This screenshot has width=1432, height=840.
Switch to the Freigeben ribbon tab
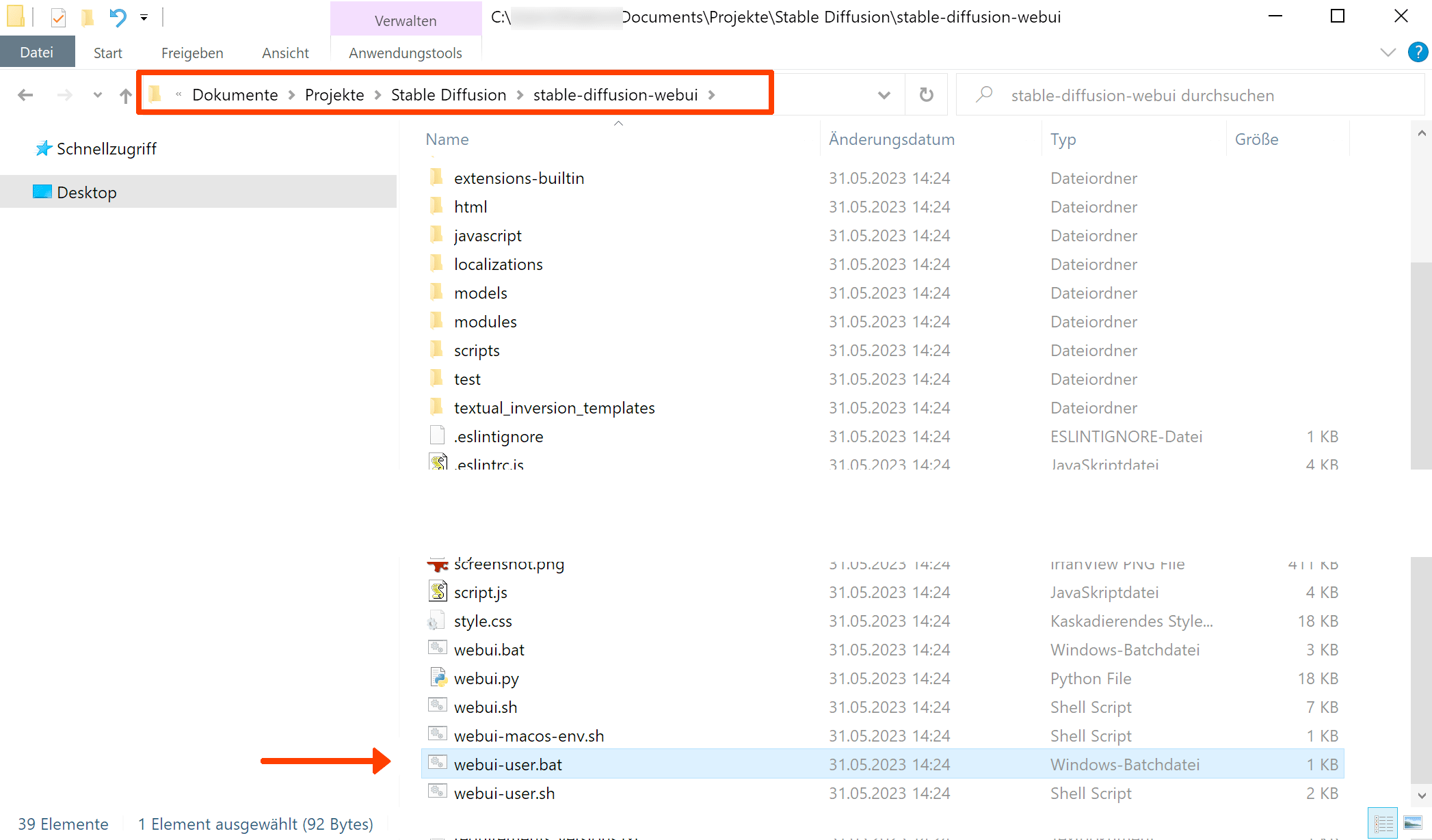pyautogui.click(x=192, y=53)
